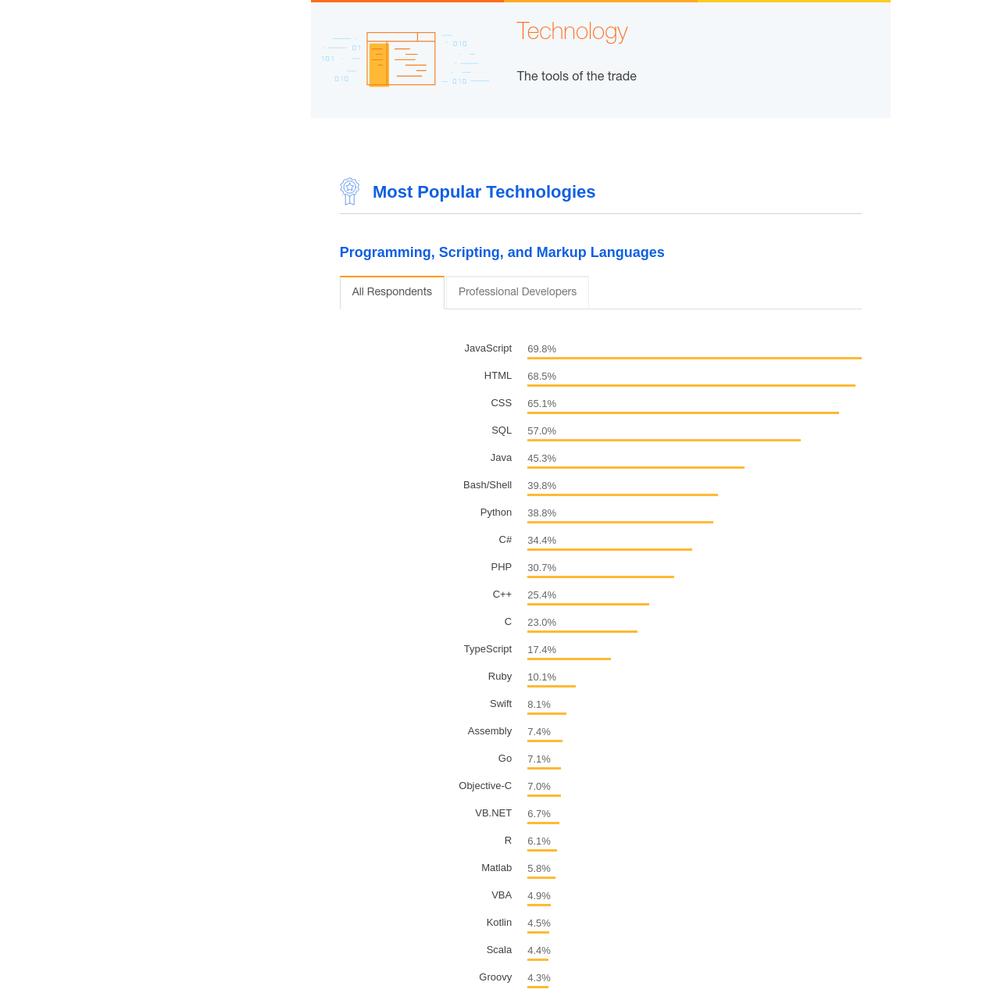
Task: Select the TypeScript row label
Action: point(487,649)
